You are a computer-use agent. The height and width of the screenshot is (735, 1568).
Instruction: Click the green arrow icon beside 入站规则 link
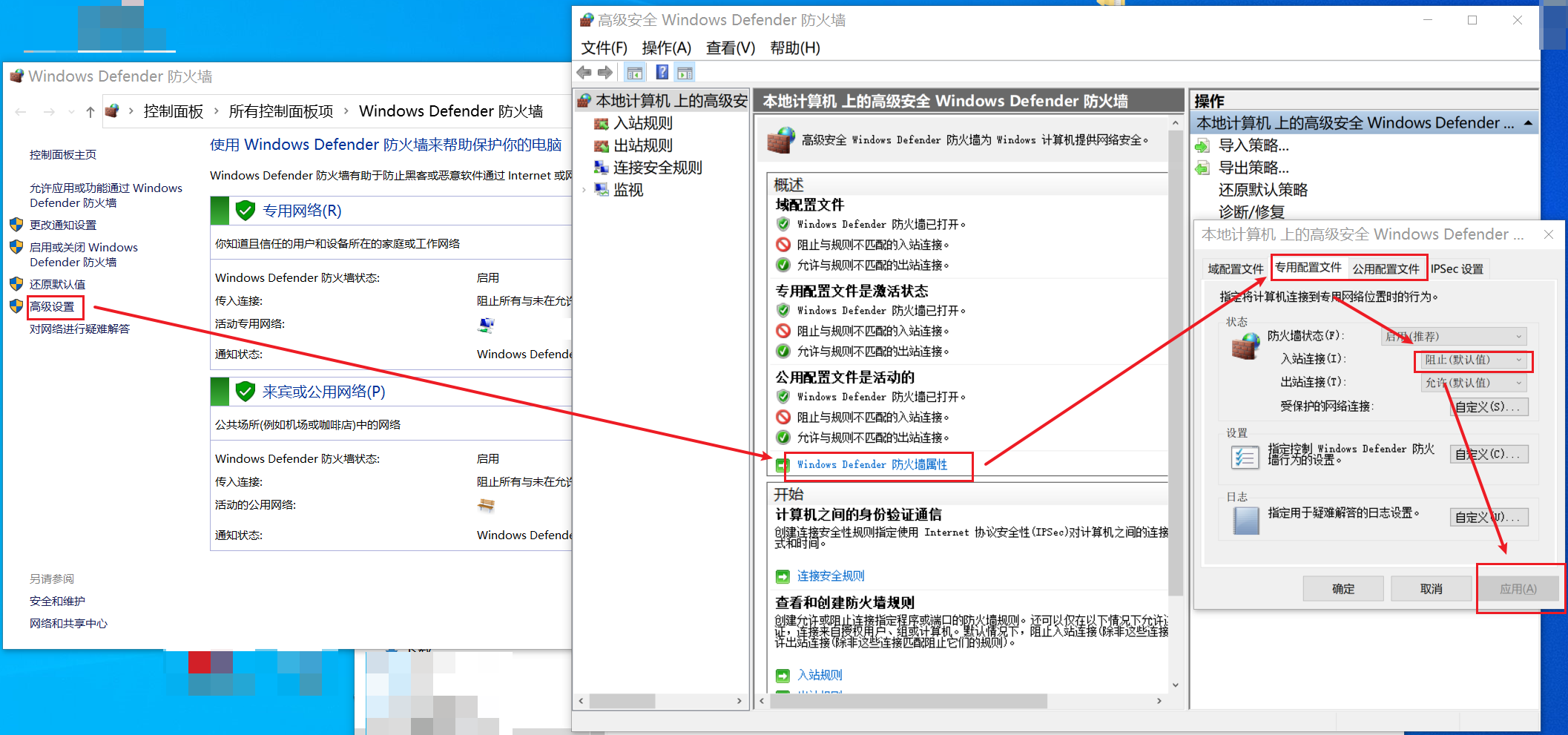783,676
